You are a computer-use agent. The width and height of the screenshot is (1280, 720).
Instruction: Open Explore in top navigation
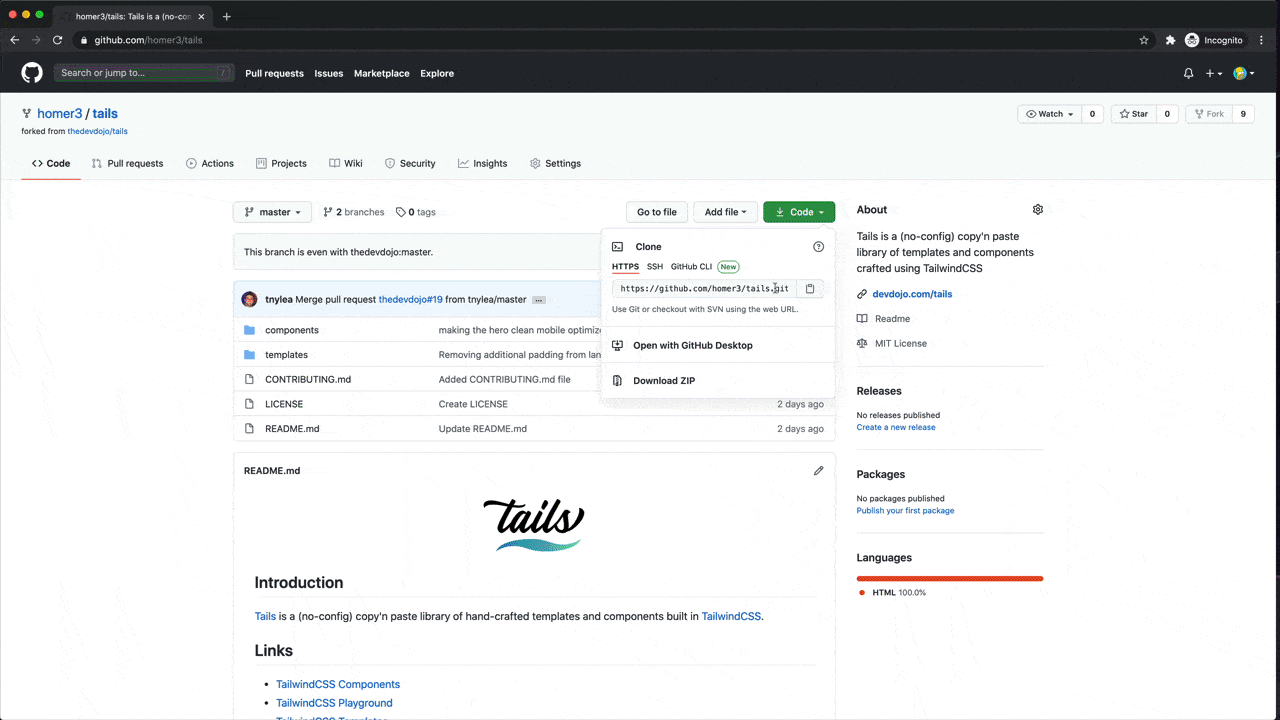point(437,73)
